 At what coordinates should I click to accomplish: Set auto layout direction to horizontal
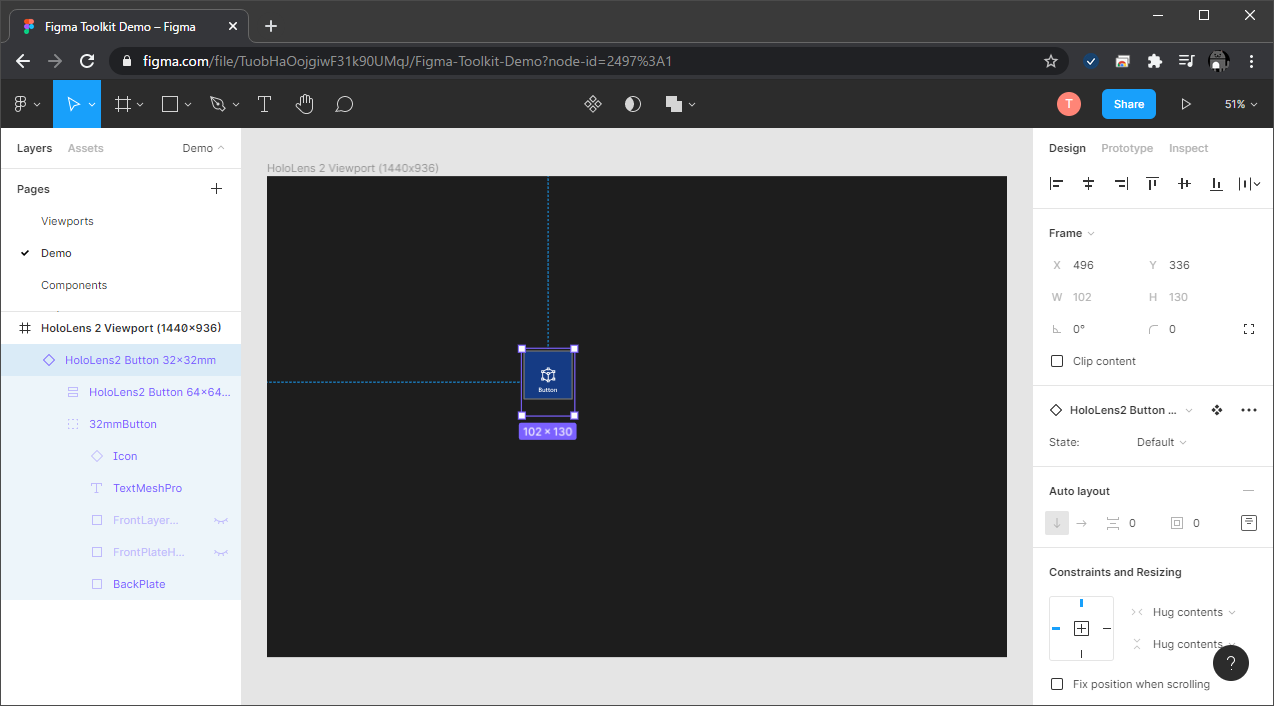tap(1081, 523)
